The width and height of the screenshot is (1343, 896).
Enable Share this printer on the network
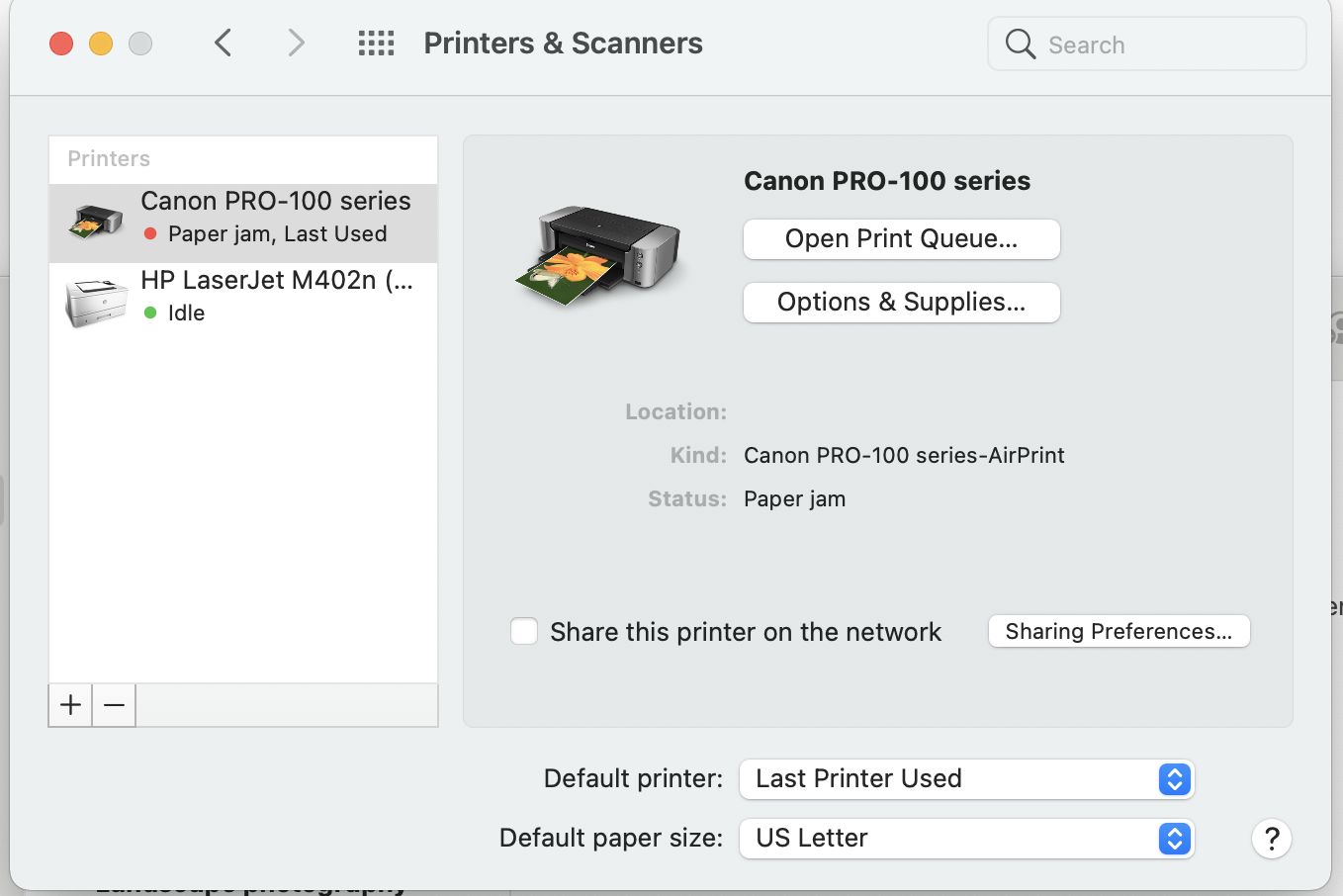point(524,631)
